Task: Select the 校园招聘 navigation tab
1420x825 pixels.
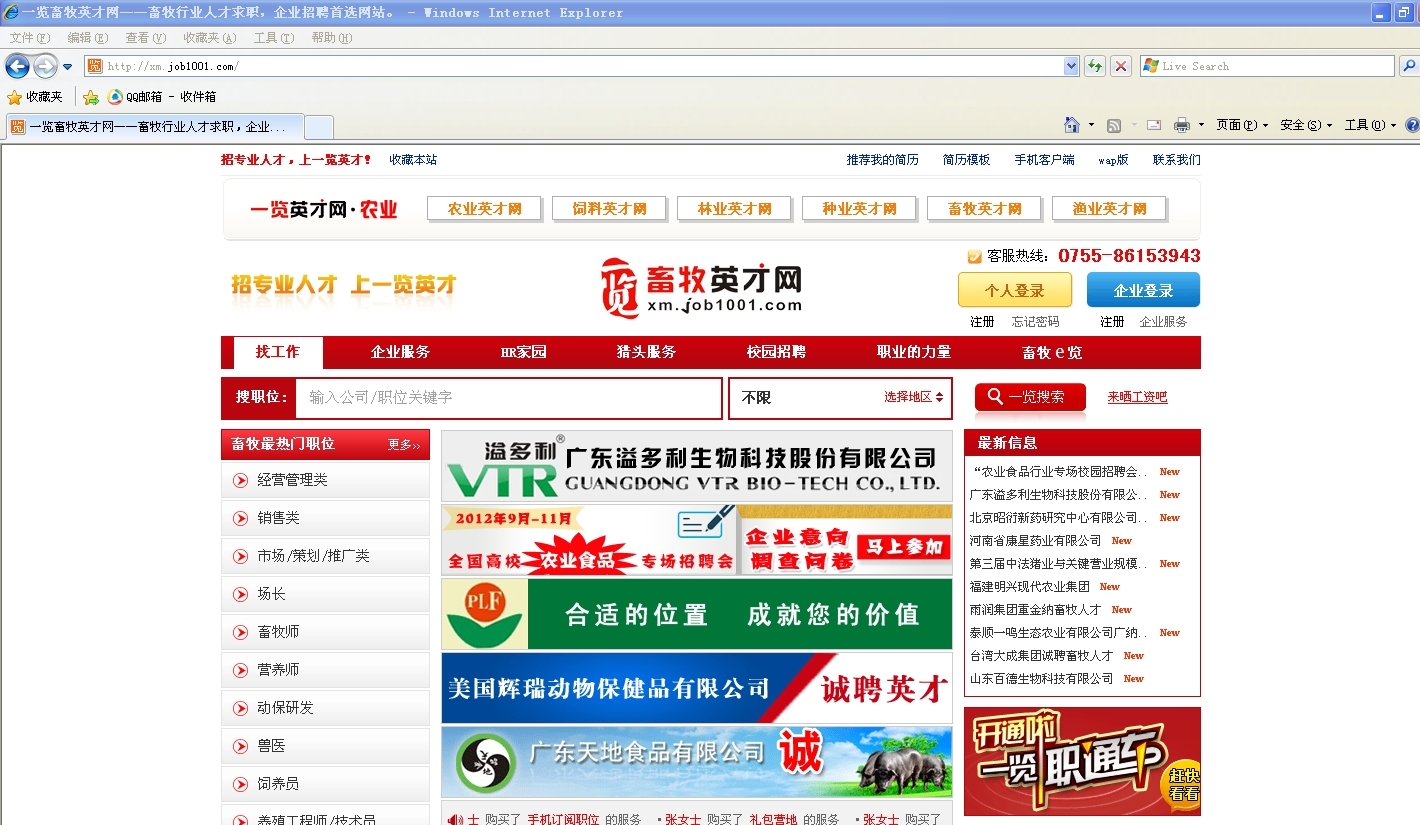Action: pyautogui.click(x=776, y=352)
